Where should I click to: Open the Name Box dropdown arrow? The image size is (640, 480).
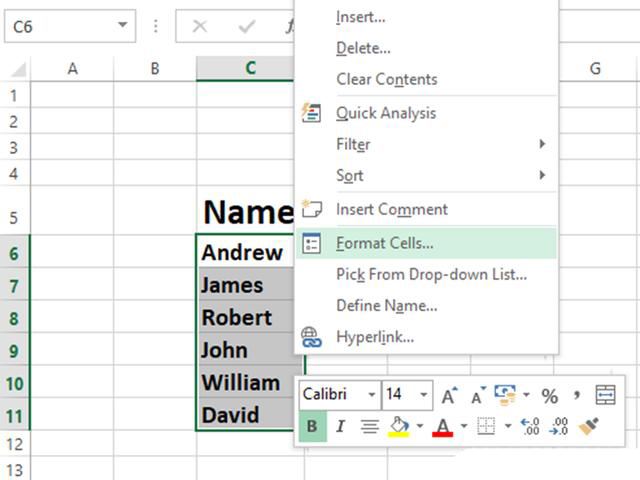[122, 25]
